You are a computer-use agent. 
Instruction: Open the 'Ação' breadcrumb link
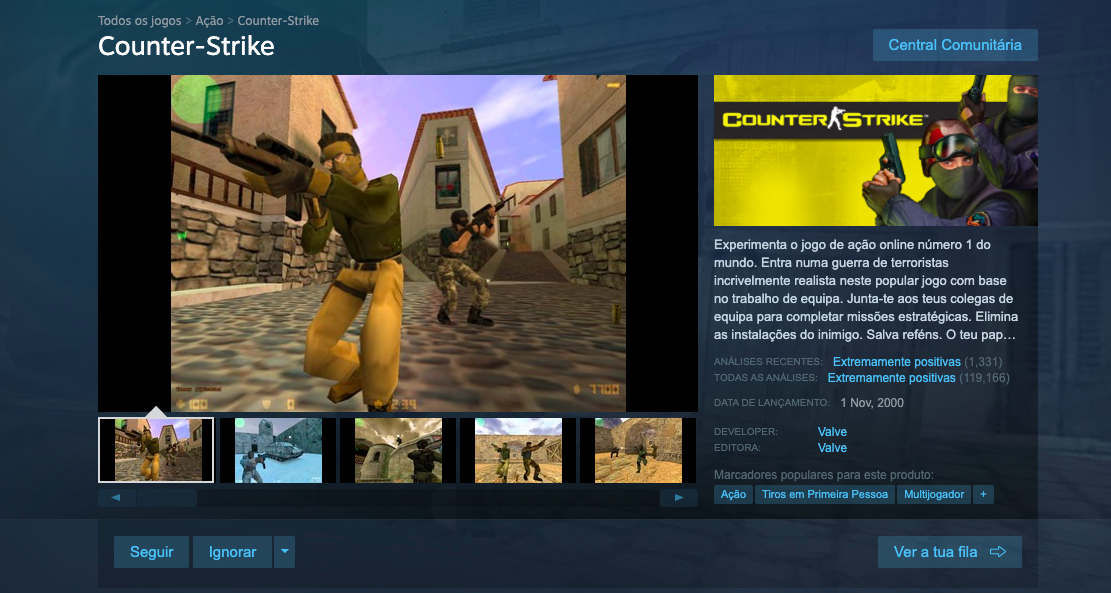210,21
